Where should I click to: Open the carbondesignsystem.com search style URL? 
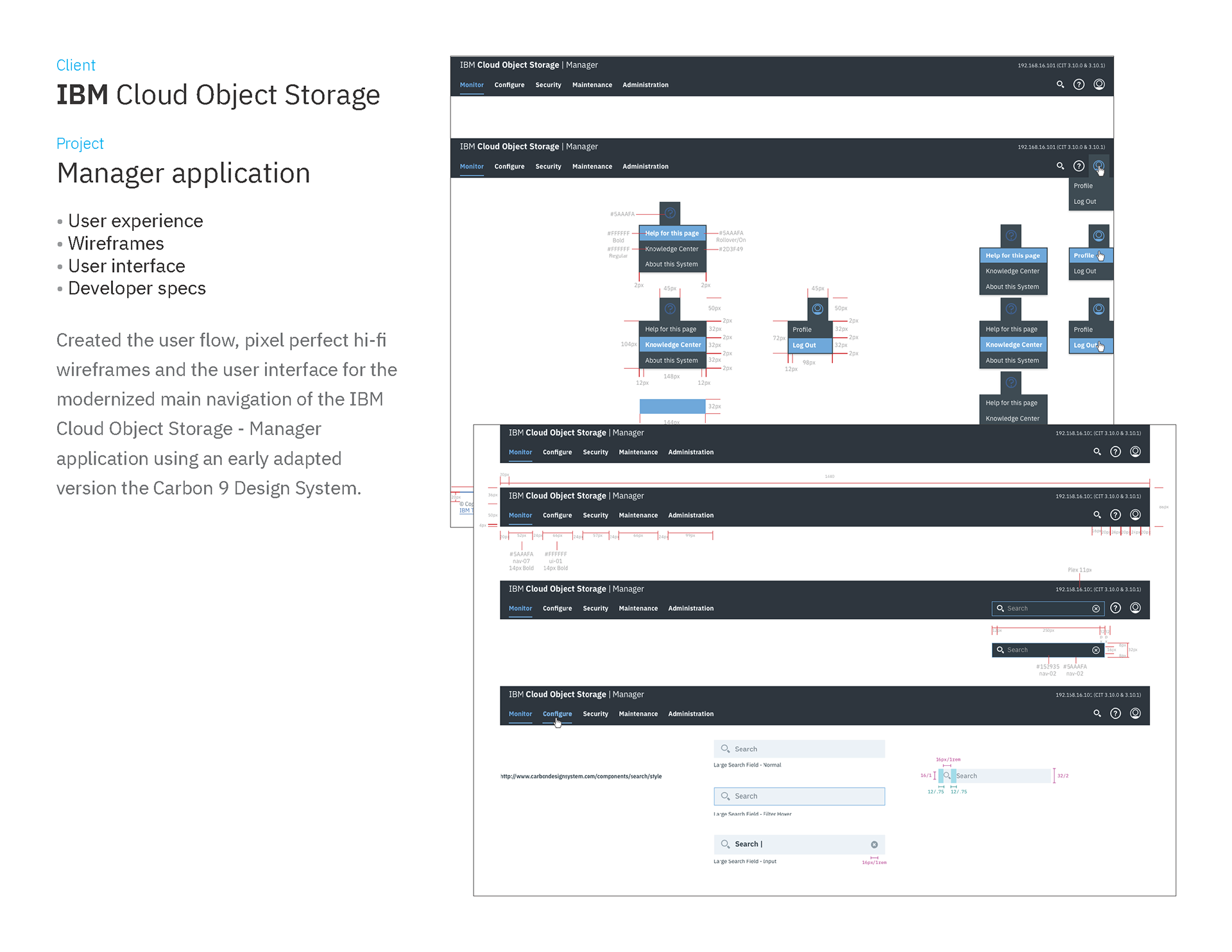581,776
